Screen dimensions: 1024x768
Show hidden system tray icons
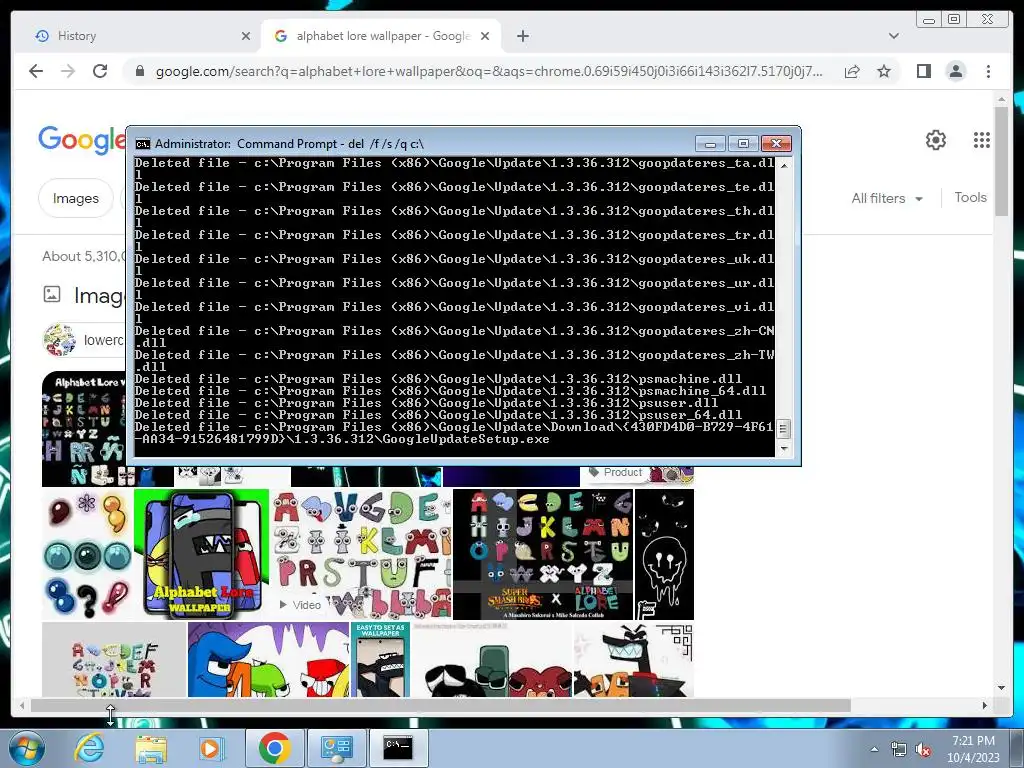point(874,749)
